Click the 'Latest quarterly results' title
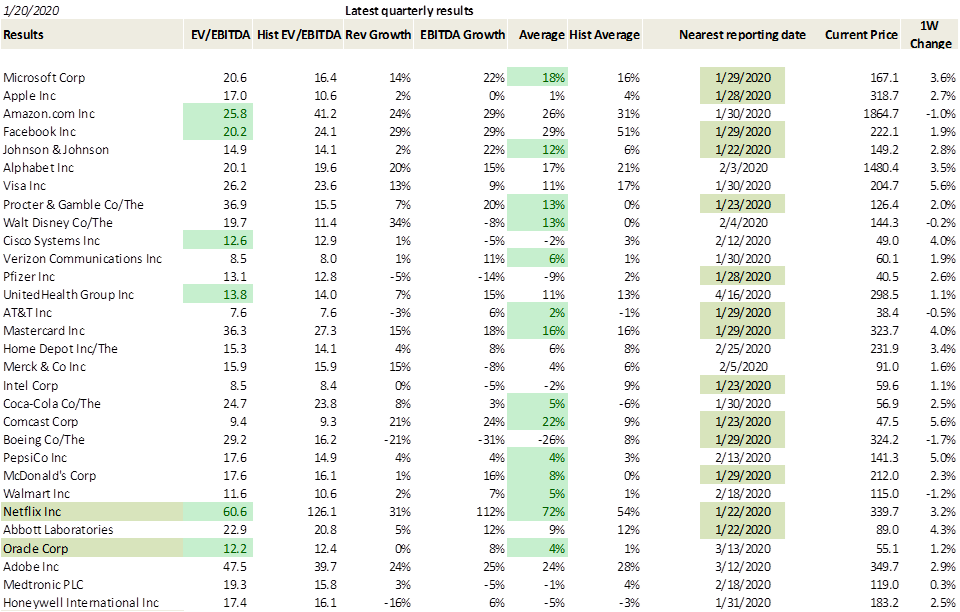This screenshot has width=960, height=612. pos(409,10)
